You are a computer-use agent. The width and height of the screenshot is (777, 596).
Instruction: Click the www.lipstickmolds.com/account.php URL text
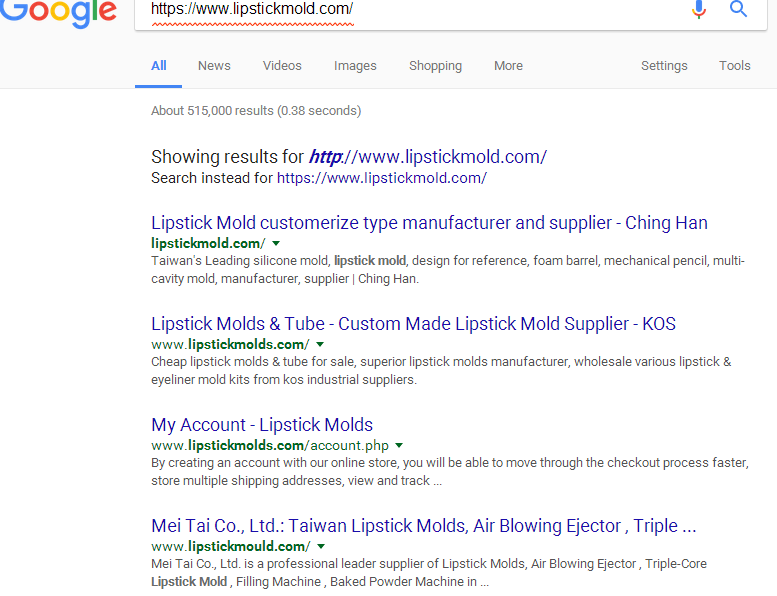(x=270, y=446)
